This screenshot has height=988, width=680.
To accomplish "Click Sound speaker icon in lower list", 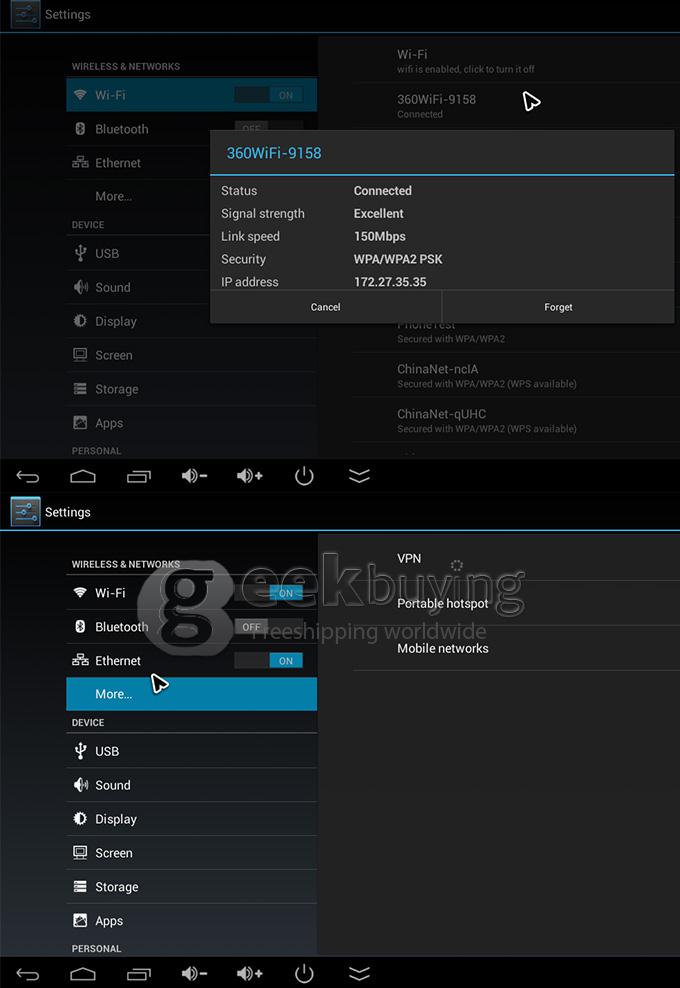I will (x=81, y=784).
